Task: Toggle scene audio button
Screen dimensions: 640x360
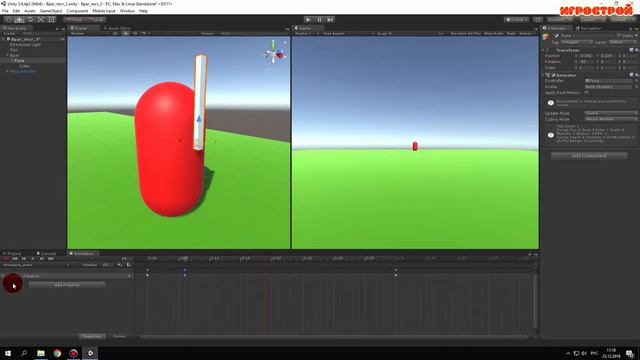Action: (x=135, y=33)
